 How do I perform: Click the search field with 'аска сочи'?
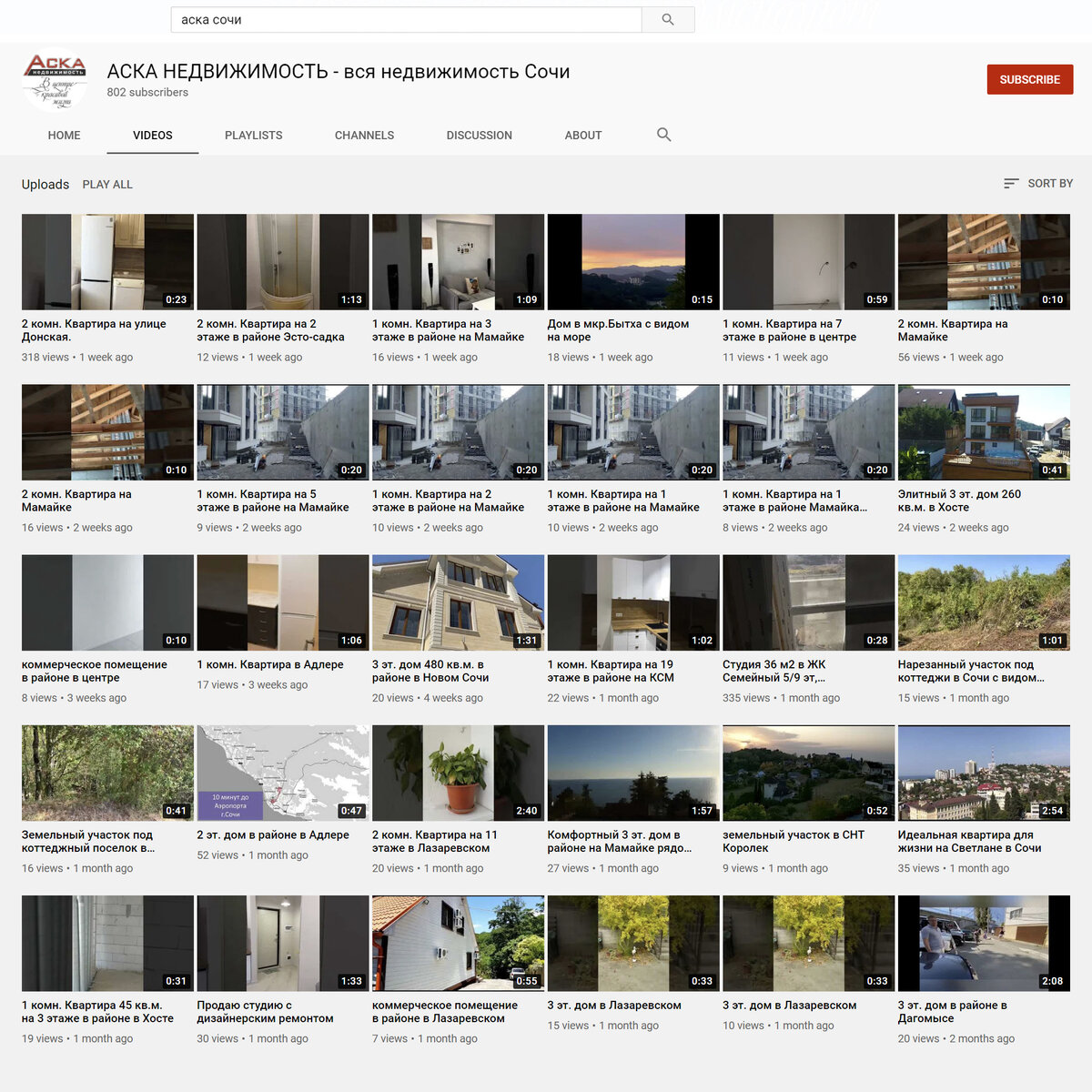[406, 19]
